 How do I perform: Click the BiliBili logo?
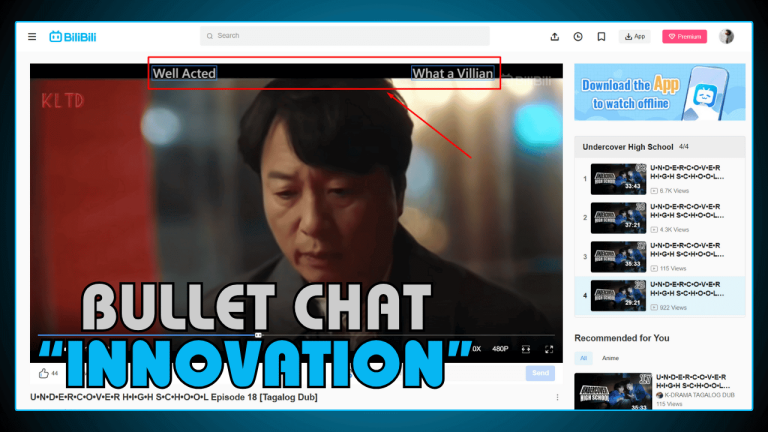point(70,37)
